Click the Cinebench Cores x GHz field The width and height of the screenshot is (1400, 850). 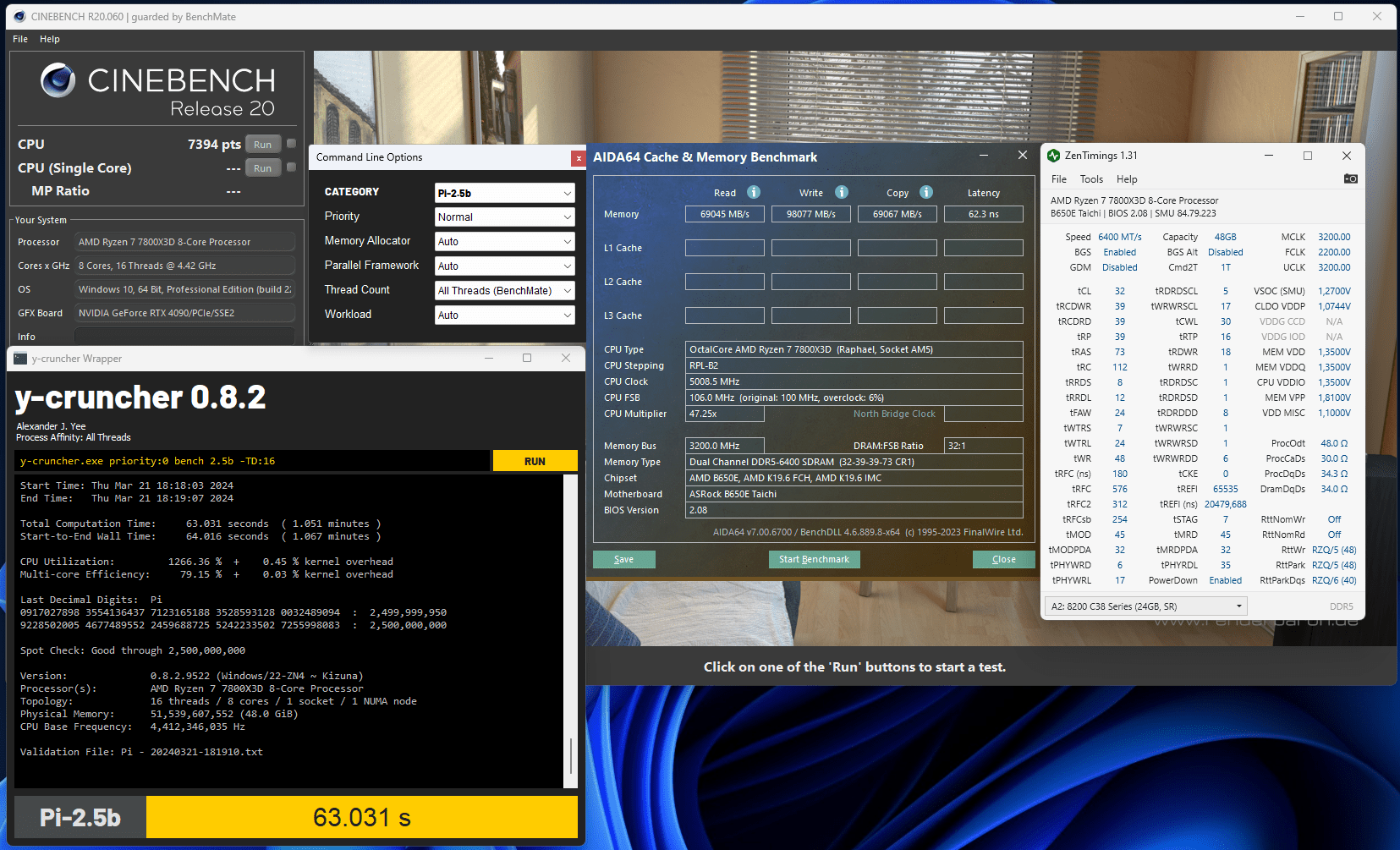(x=184, y=266)
